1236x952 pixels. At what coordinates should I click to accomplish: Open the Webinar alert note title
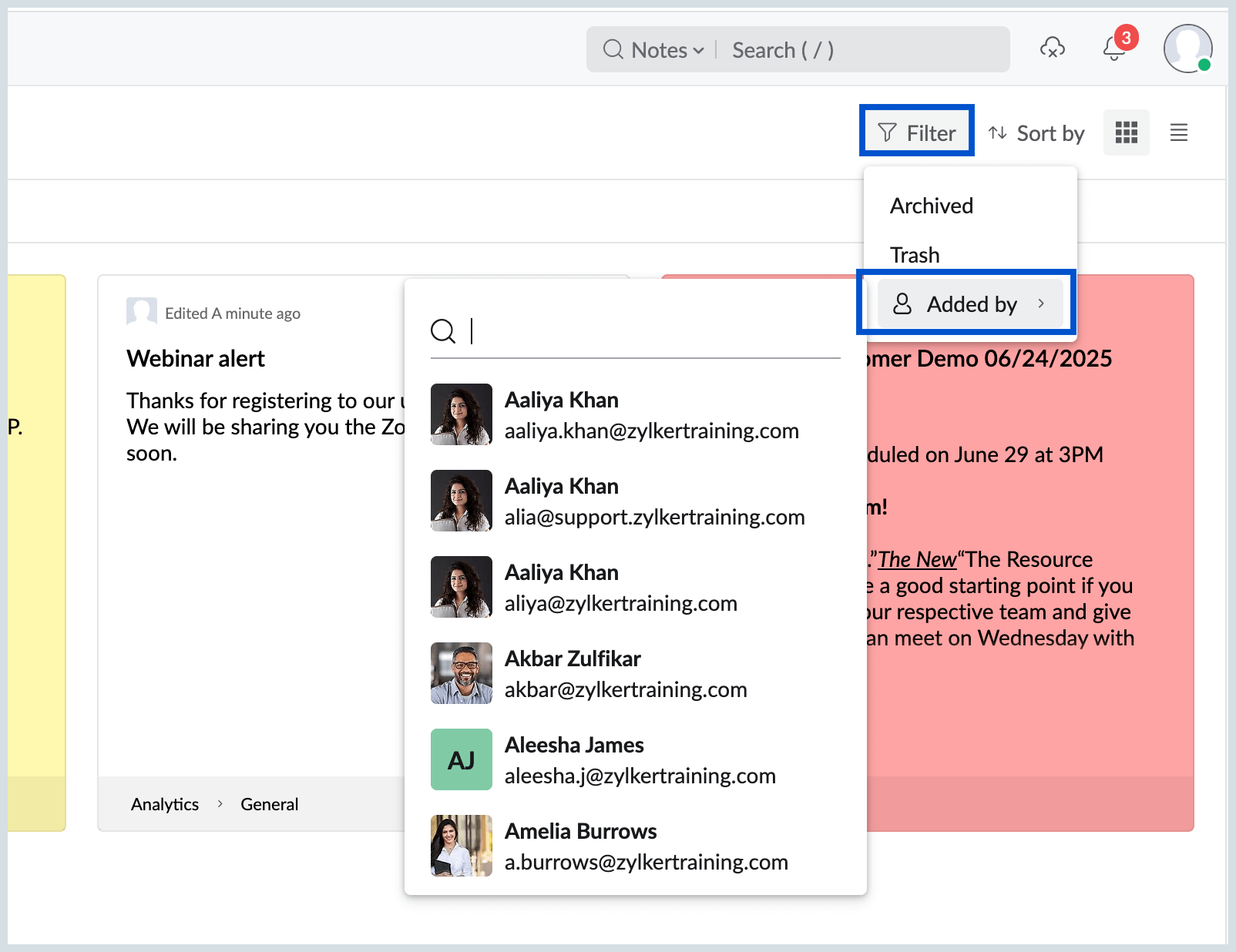click(x=196, y=358)
